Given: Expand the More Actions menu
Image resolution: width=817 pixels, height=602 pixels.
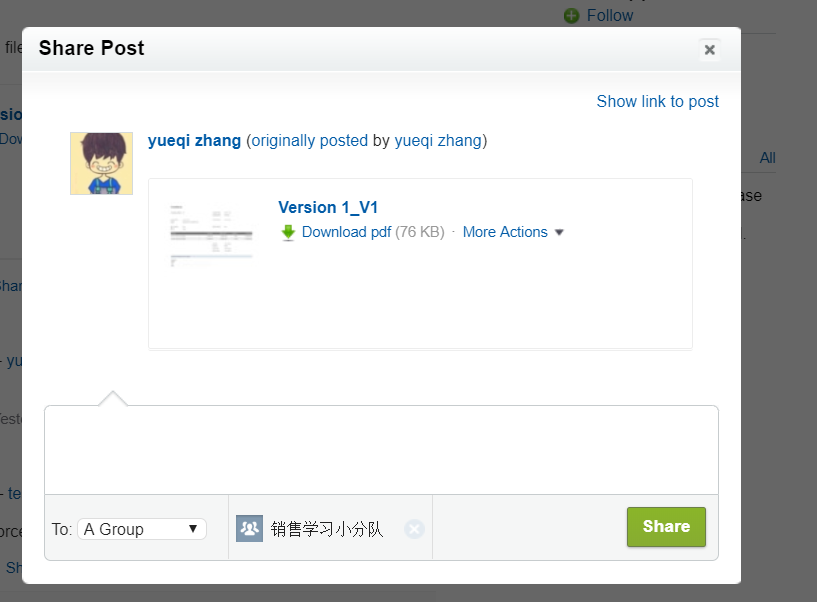Looking at the screenshot, I should 504,232.
